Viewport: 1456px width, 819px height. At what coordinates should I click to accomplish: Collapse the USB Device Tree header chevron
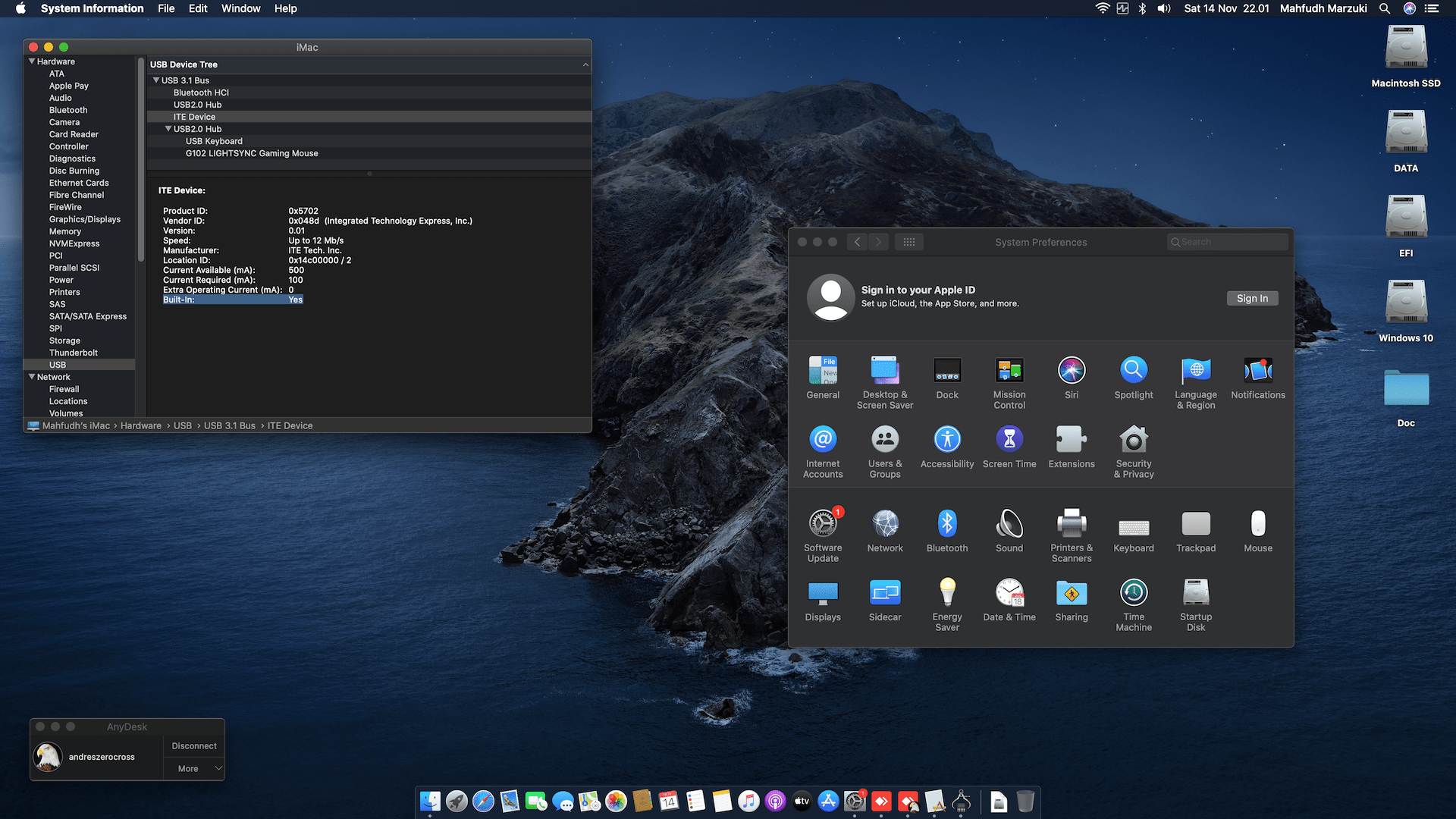(x=585, y=64)
